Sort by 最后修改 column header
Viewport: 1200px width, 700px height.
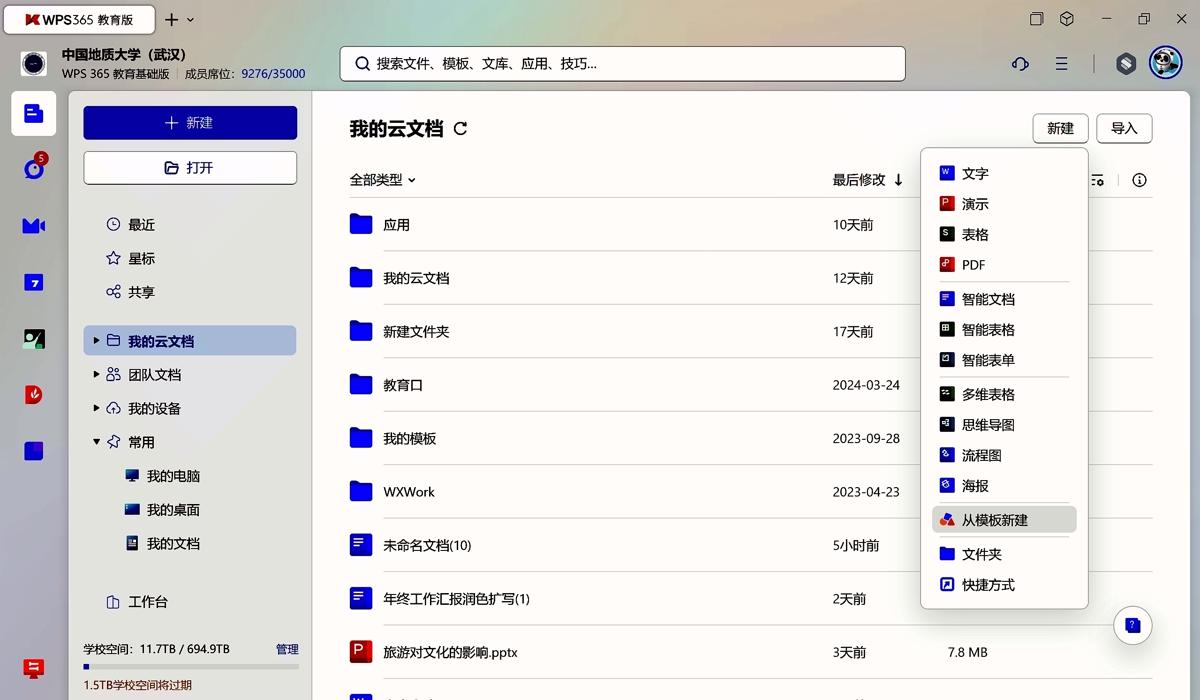point(868,180)
